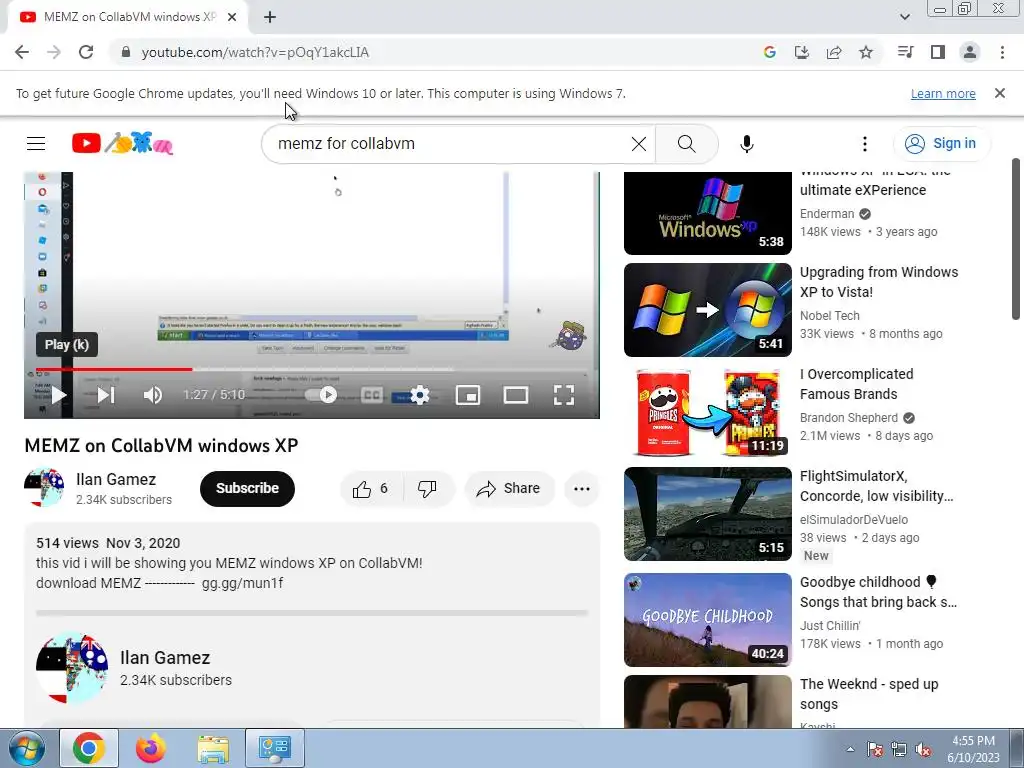Click the video title MEMZ on CollabVM windows XP

pos(161,445)
